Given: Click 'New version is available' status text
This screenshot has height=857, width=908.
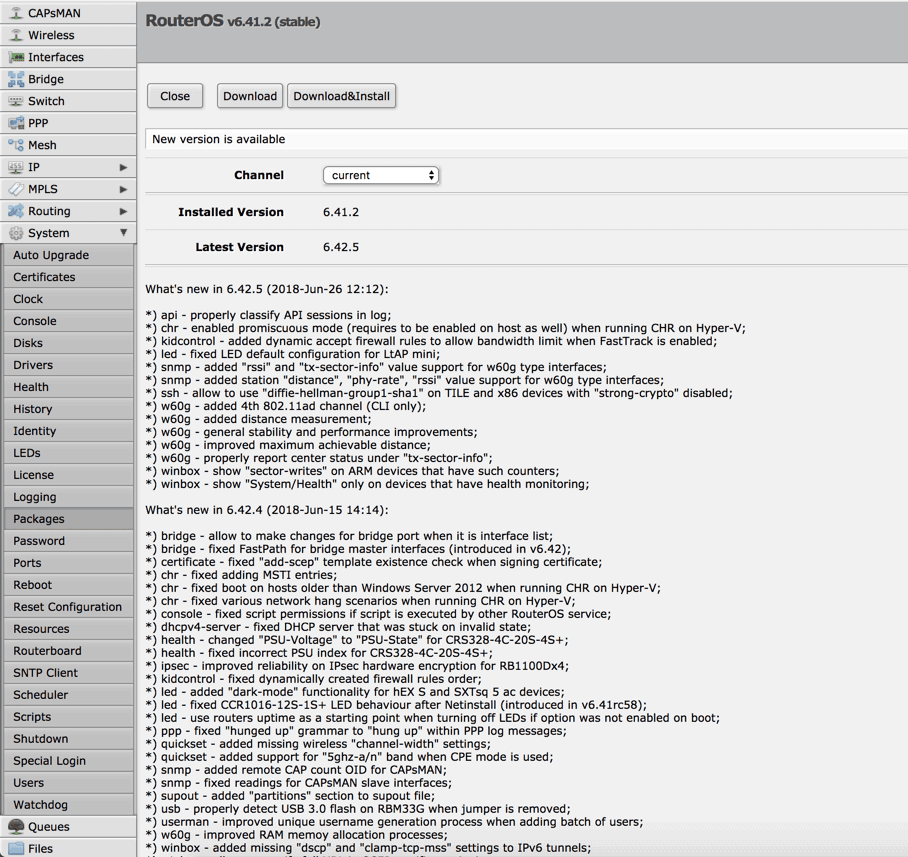Looking at the screenshot, I should tap(218, 139).
